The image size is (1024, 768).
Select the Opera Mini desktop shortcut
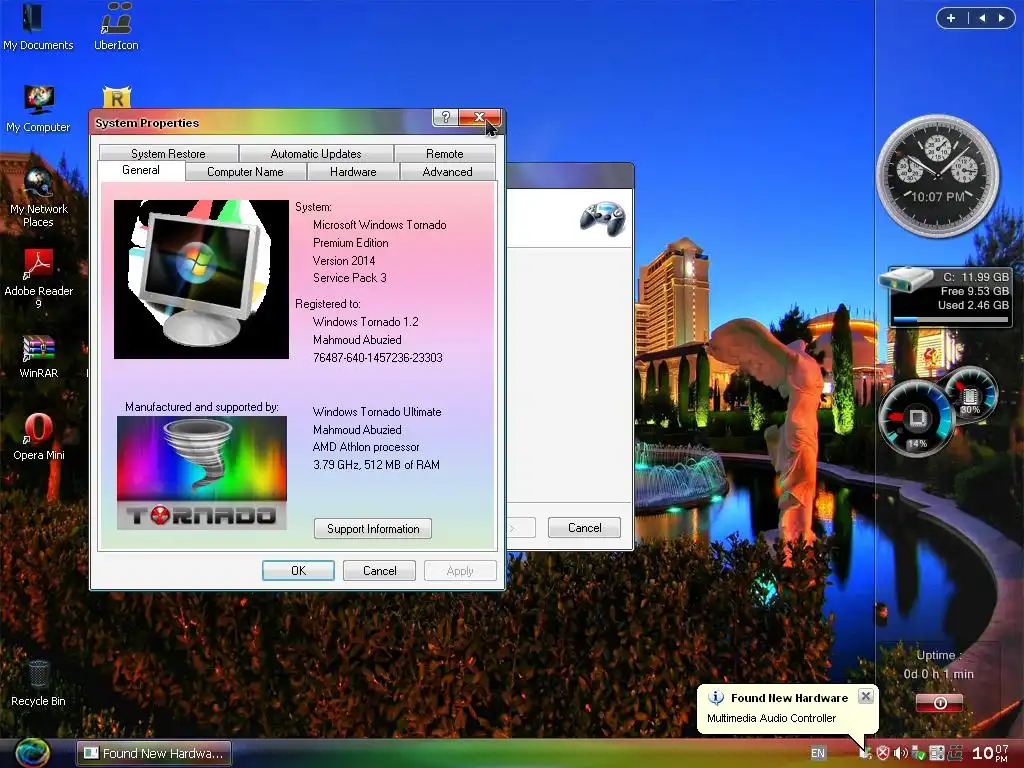(39, 437)
